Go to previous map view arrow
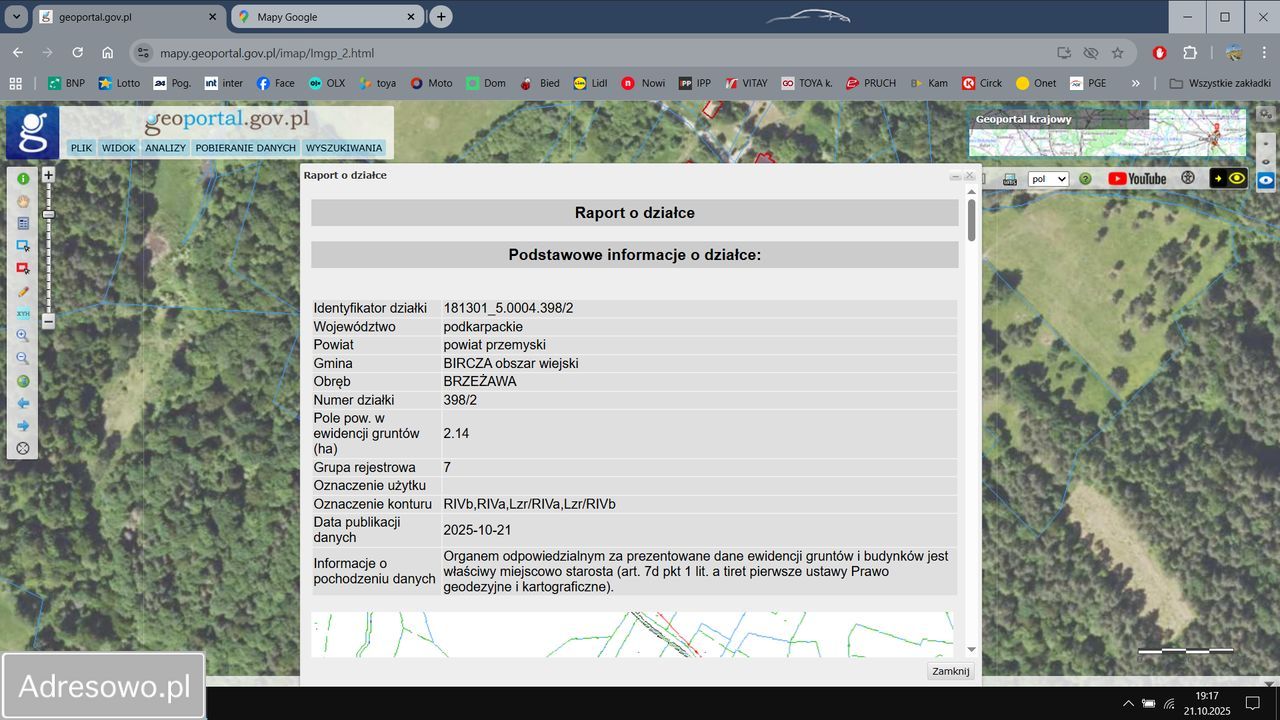This screenshot has height=720, width=1280. (x=23, y=404)
